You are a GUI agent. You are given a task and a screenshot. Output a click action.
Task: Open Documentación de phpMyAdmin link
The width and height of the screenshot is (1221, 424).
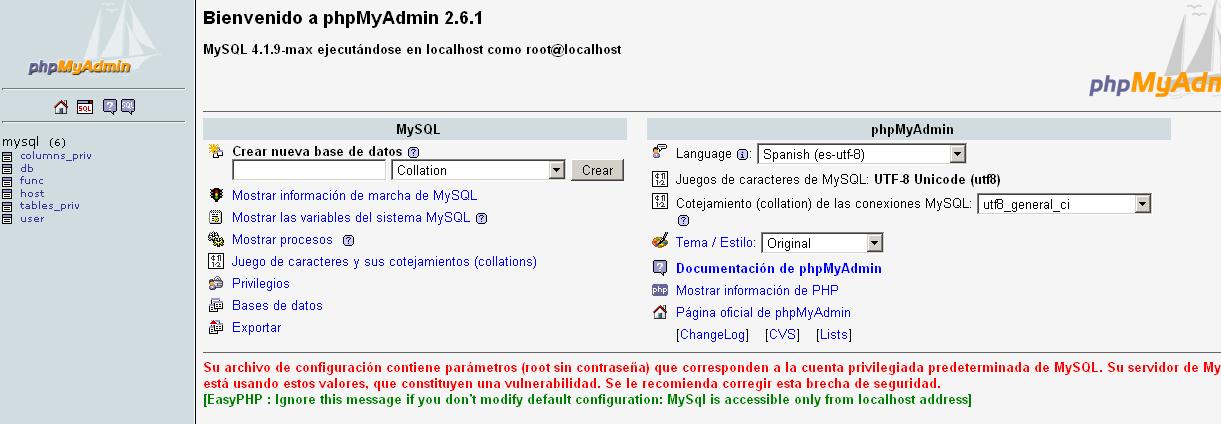[779, 269]
